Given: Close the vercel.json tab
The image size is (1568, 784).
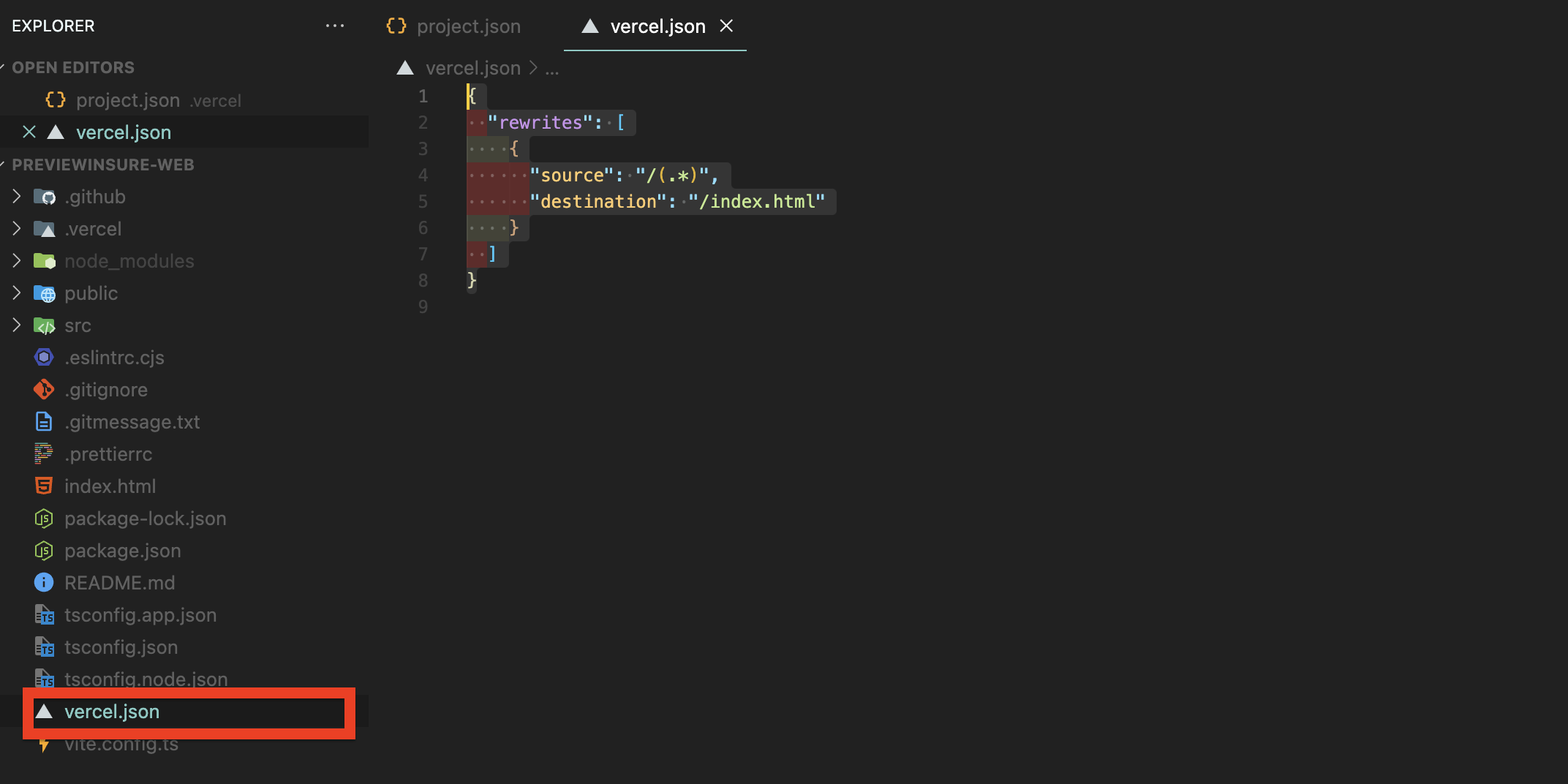Looking at the screenshot, I should pyautogui.click(x=726, y=26).
